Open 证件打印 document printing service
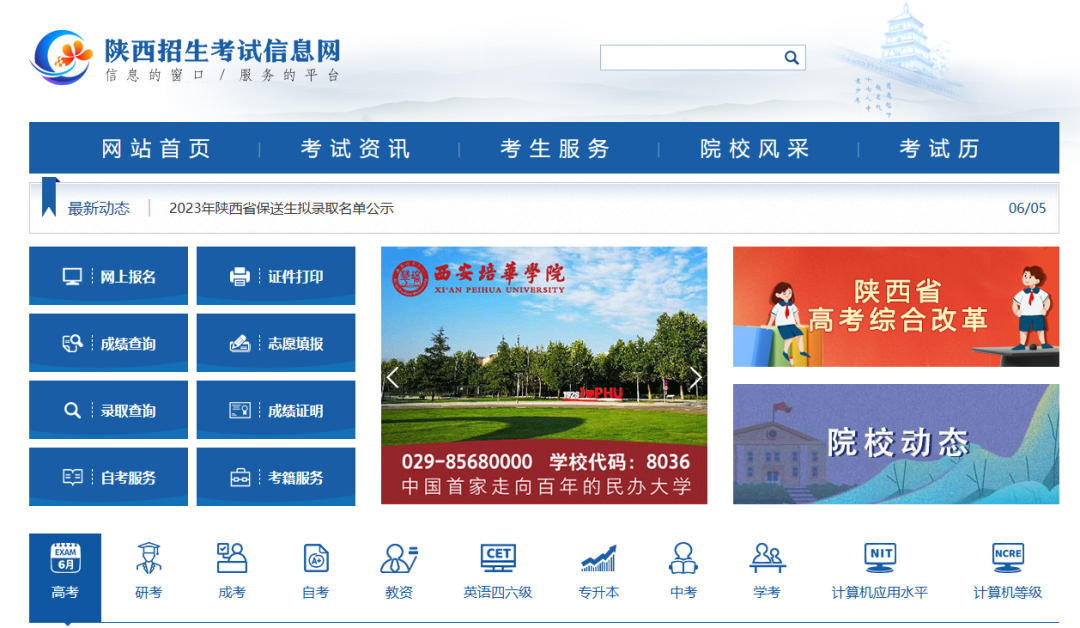1080x628 pixels. click(275, 275)
